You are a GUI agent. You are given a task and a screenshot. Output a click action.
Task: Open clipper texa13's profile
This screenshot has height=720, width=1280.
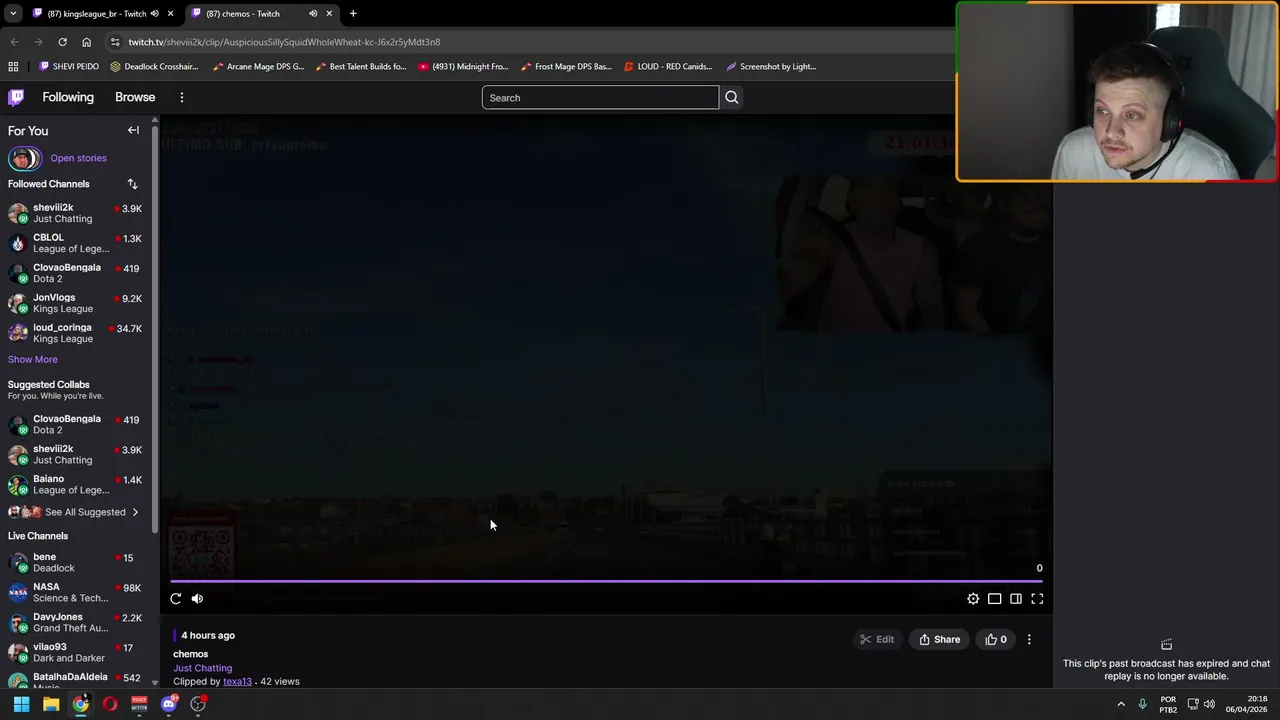point(237,681)
